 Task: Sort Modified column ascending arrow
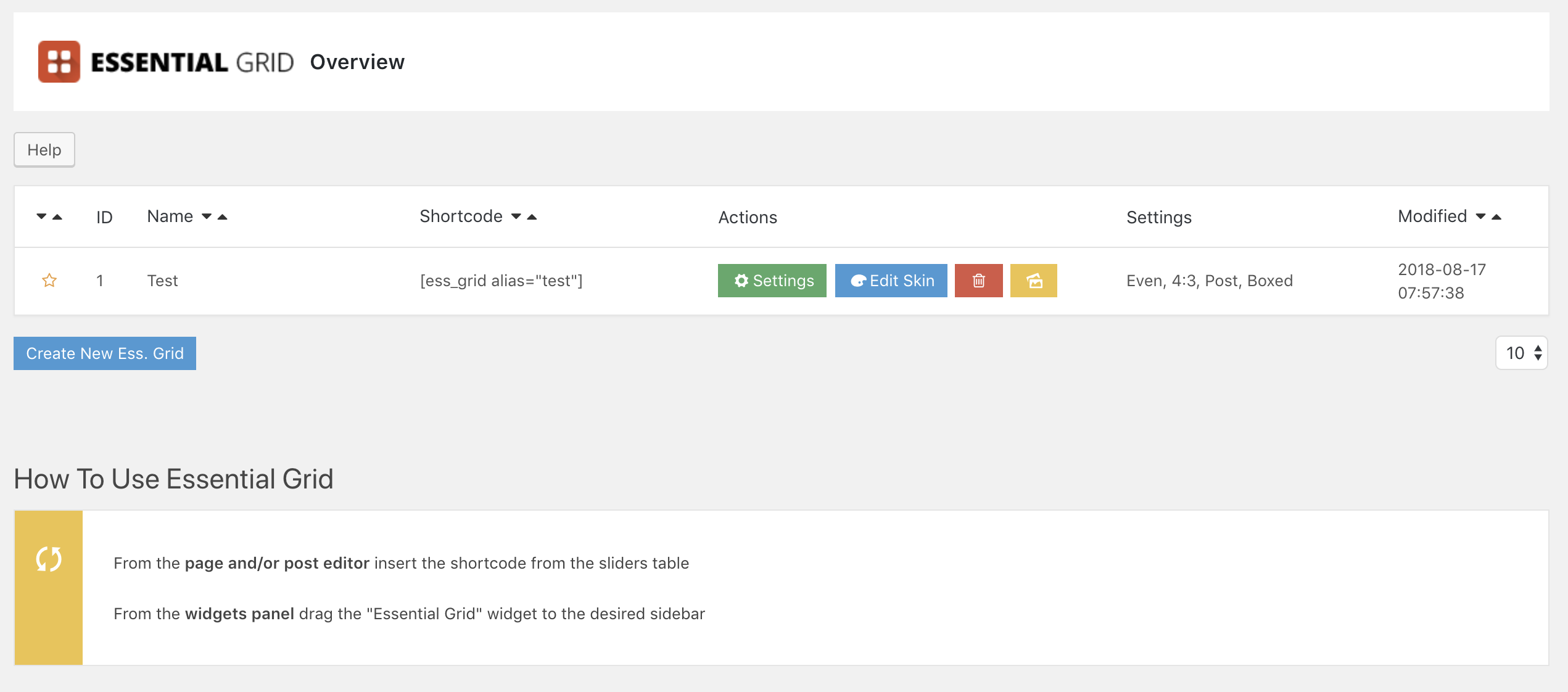tap(1496, 216)
